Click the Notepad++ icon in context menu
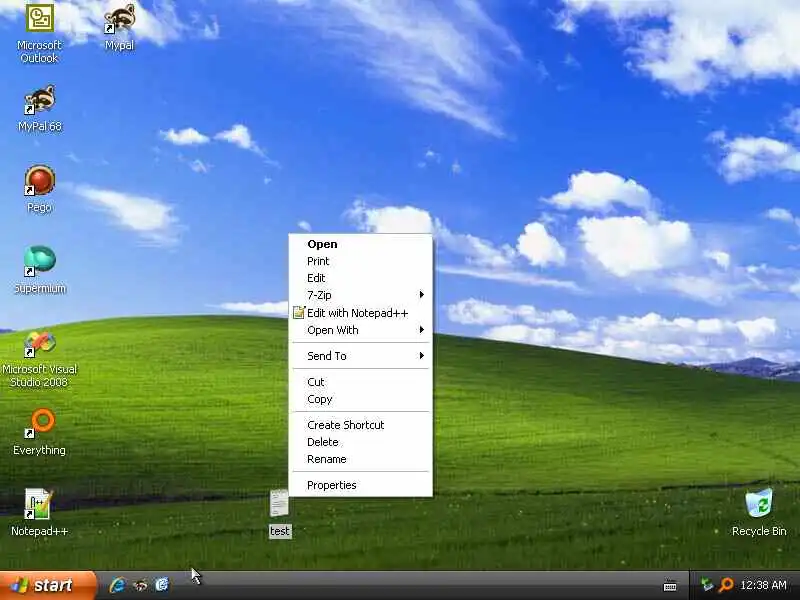 click(299, 313)
